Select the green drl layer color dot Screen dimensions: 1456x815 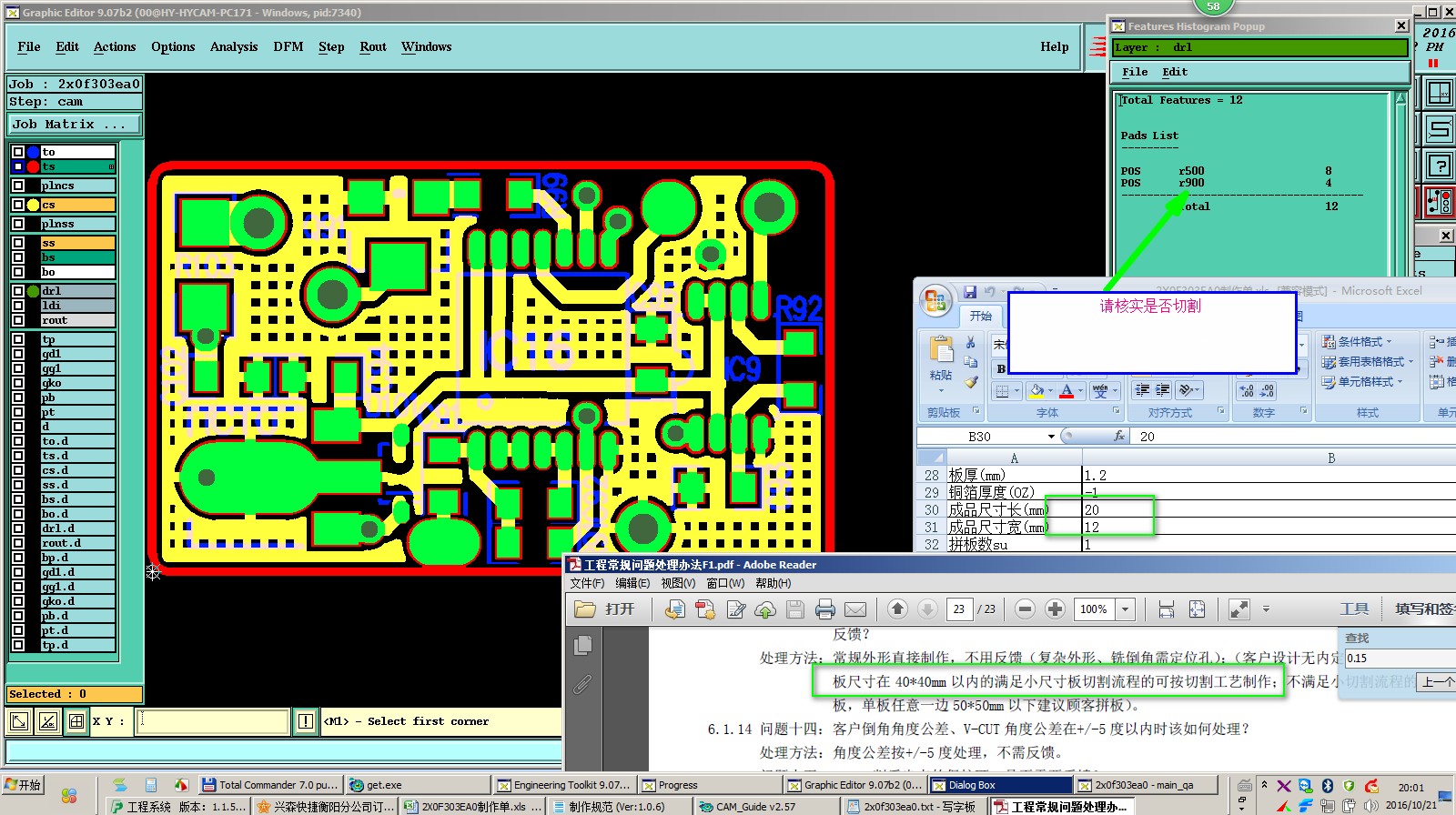point(34,291)
